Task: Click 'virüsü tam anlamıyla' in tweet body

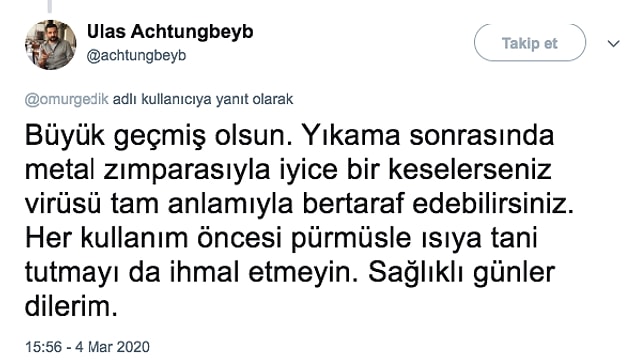Action: click(159, 205)
